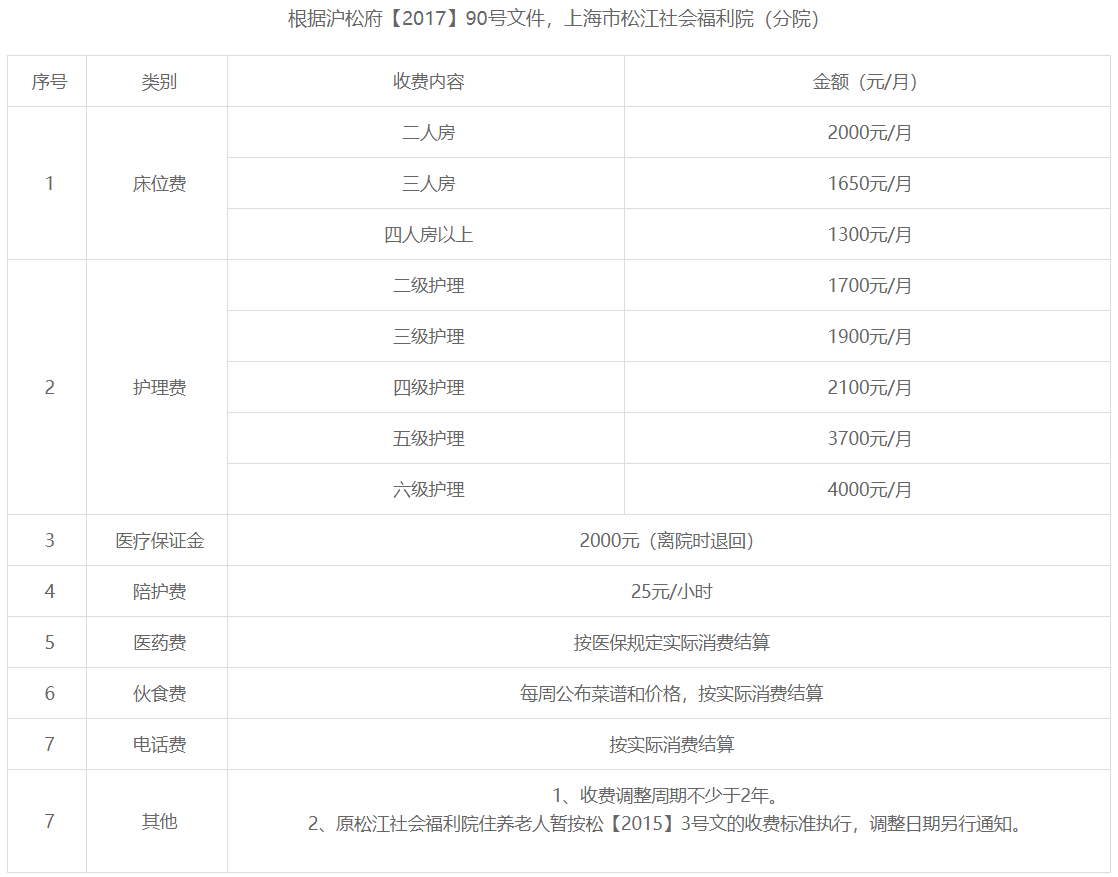Select 按医保规定实际消费结算 text
This screenshot has height=877, width=1118.
coord(672,642)
